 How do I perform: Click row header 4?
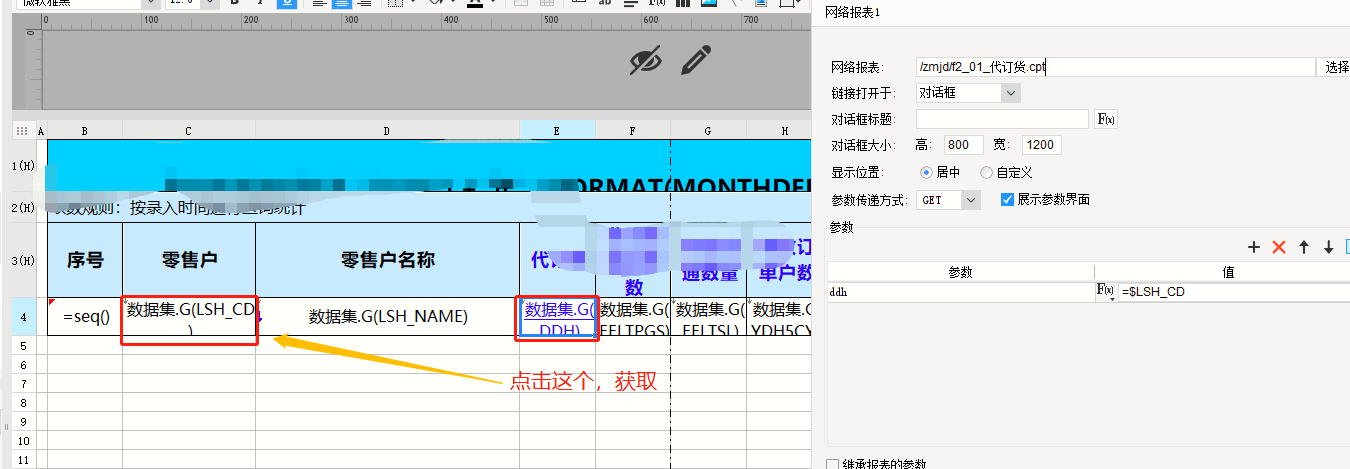(23, 316)
